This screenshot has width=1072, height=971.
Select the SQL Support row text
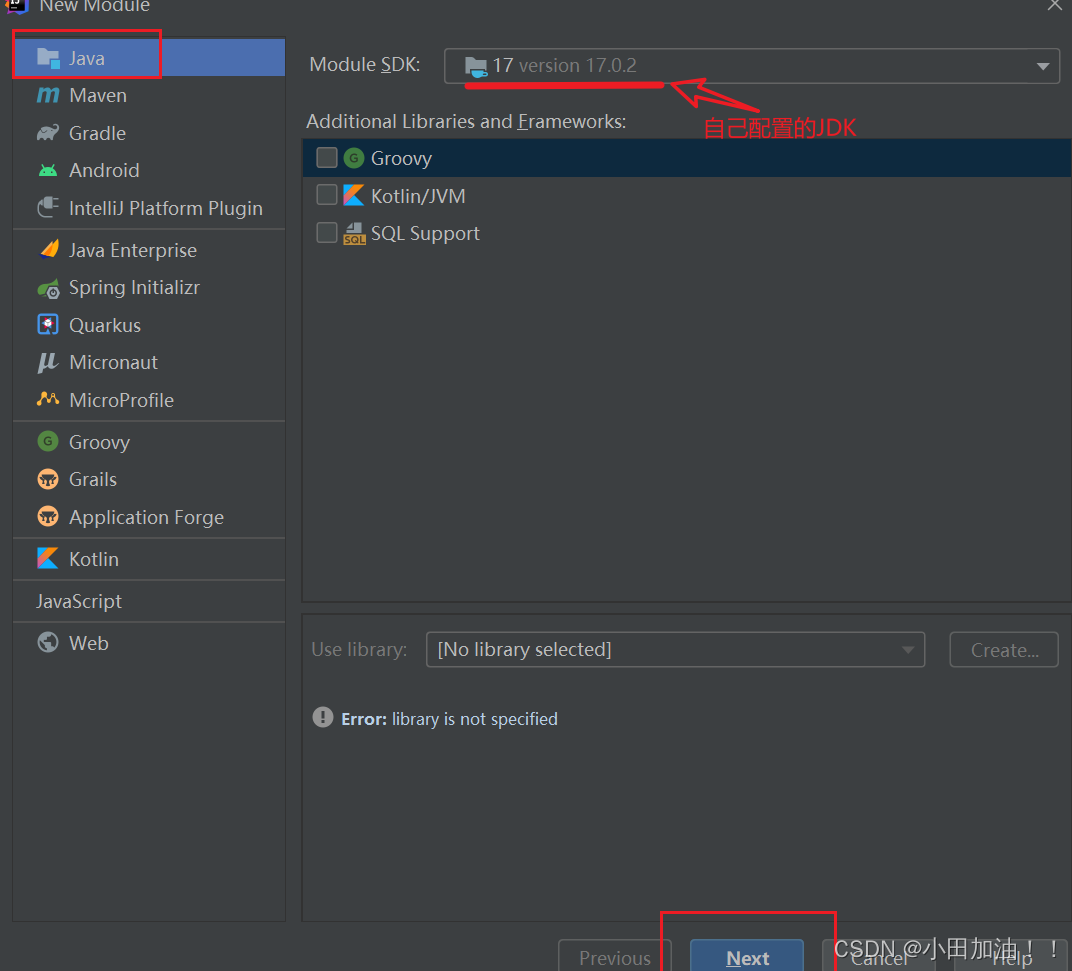(x=425, y=234)
